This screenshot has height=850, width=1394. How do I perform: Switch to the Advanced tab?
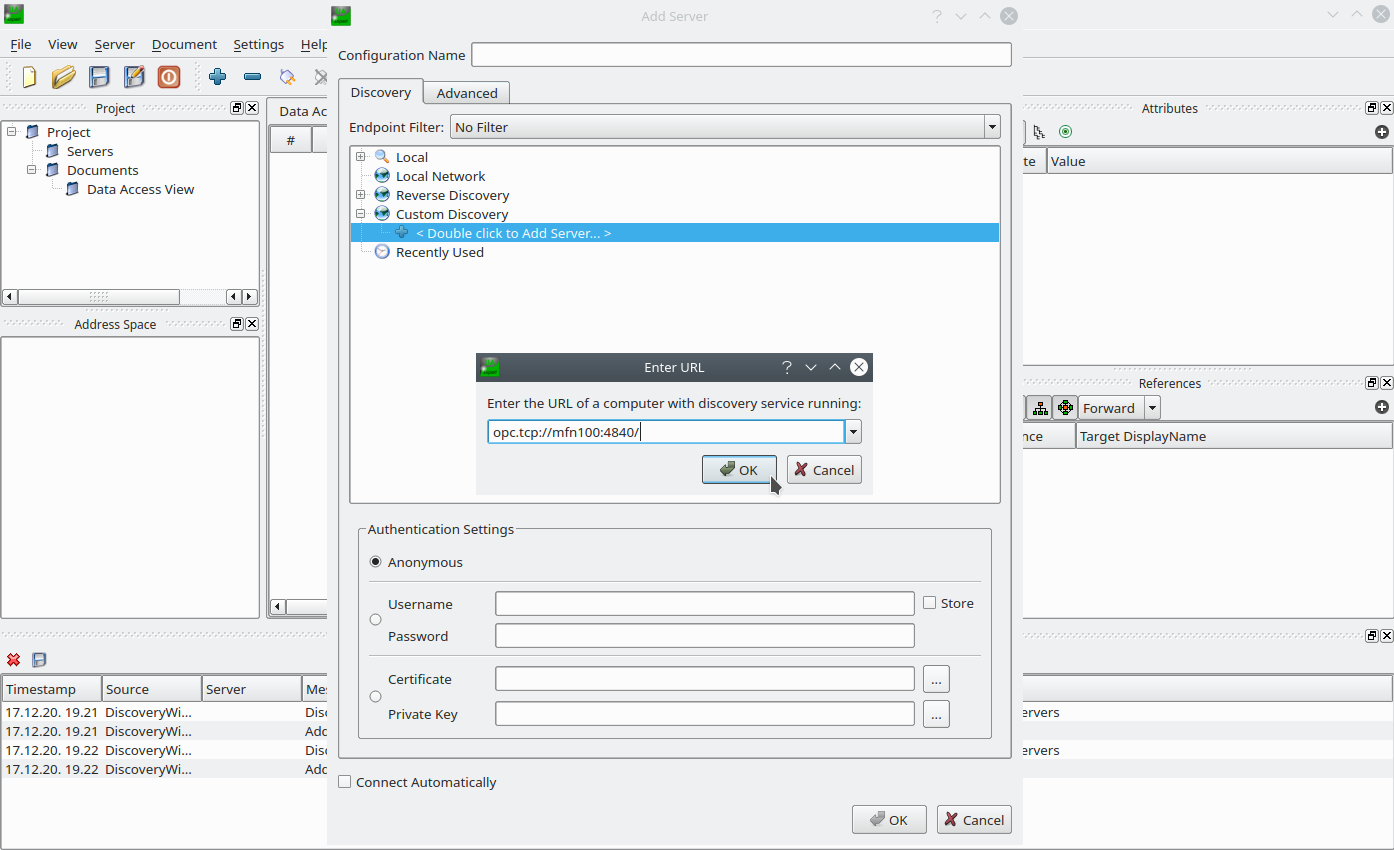click(x=466, y=93)
